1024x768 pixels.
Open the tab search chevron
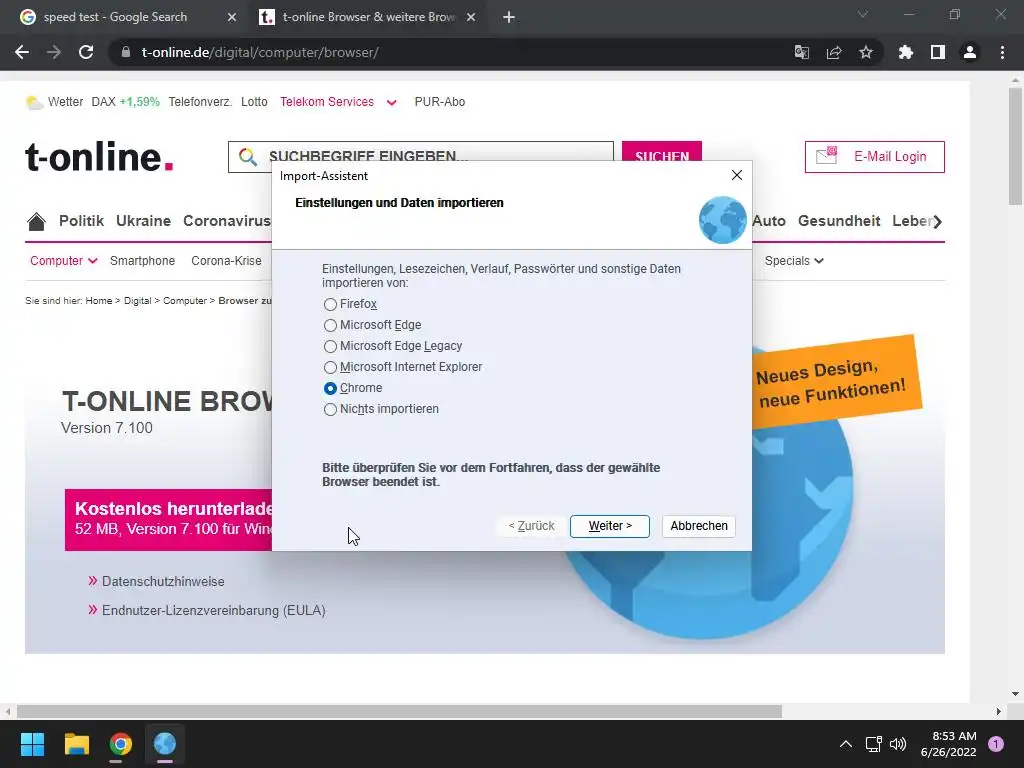pos(863,14)
